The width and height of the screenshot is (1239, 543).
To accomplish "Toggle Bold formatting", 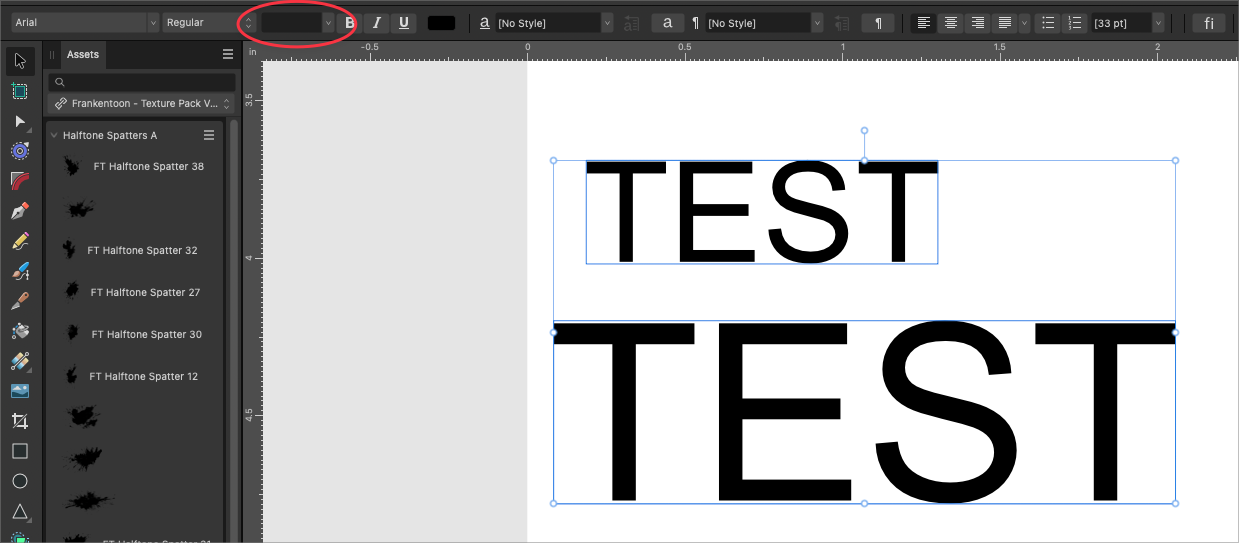I will point(350,23).
